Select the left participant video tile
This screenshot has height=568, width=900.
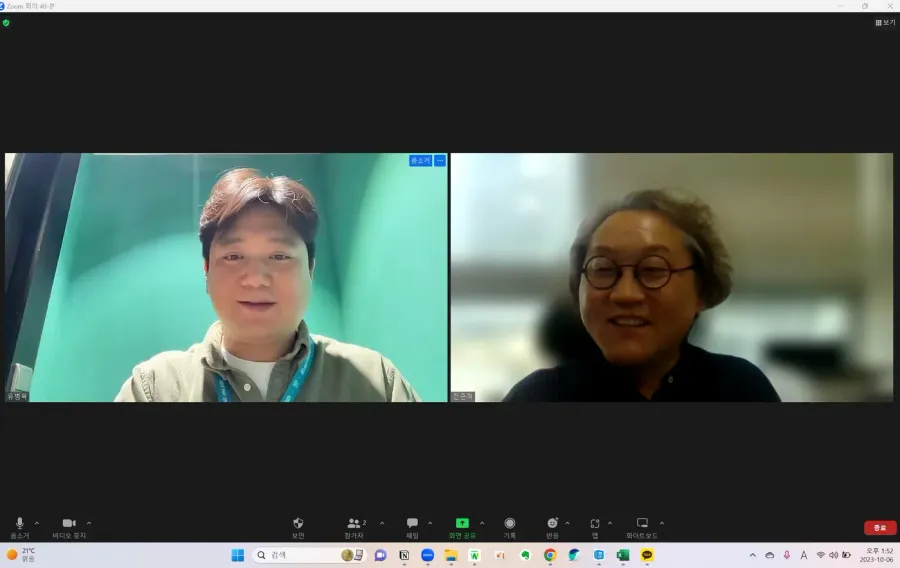click(226, 277)
